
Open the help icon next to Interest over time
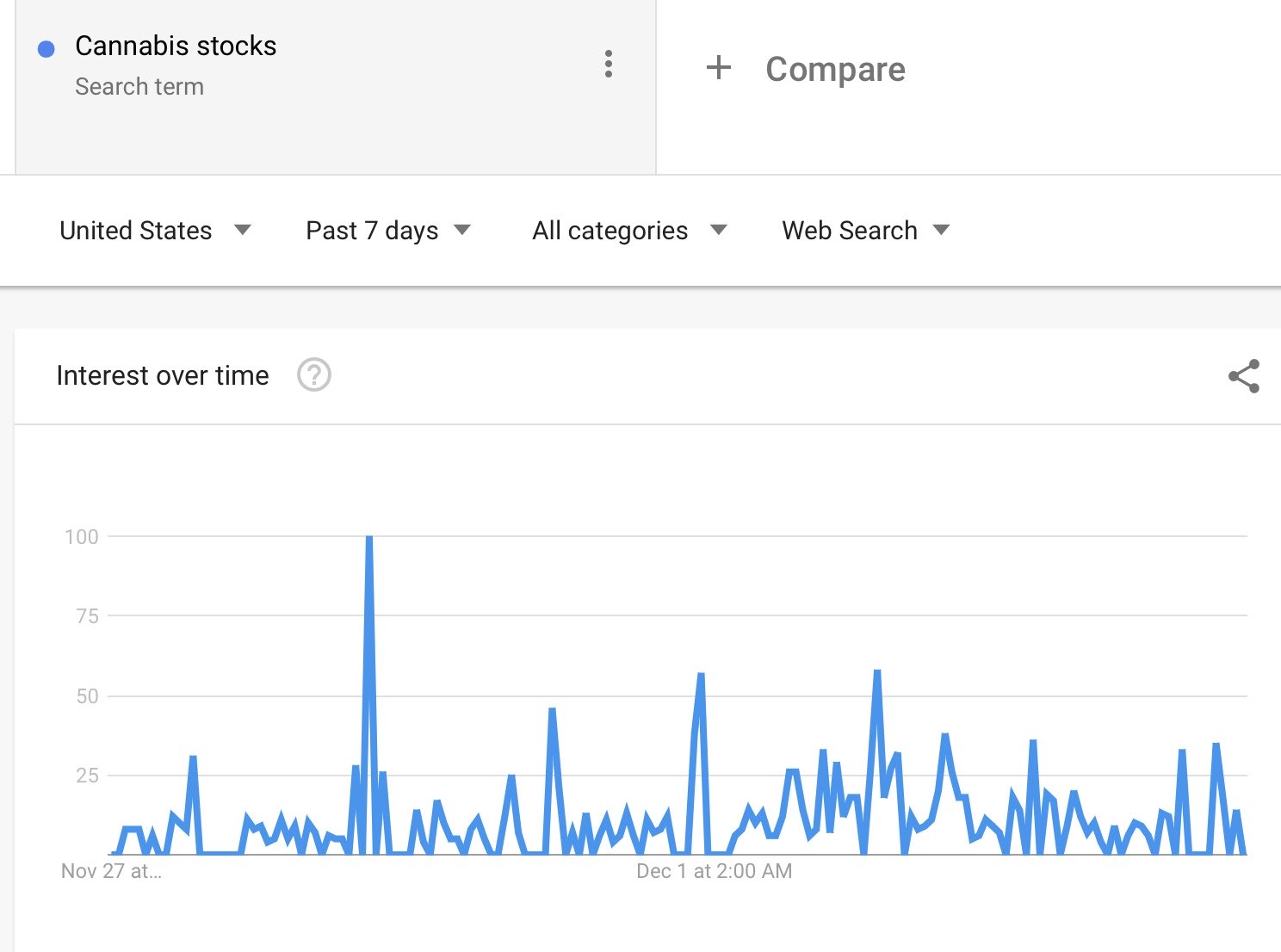314,375
